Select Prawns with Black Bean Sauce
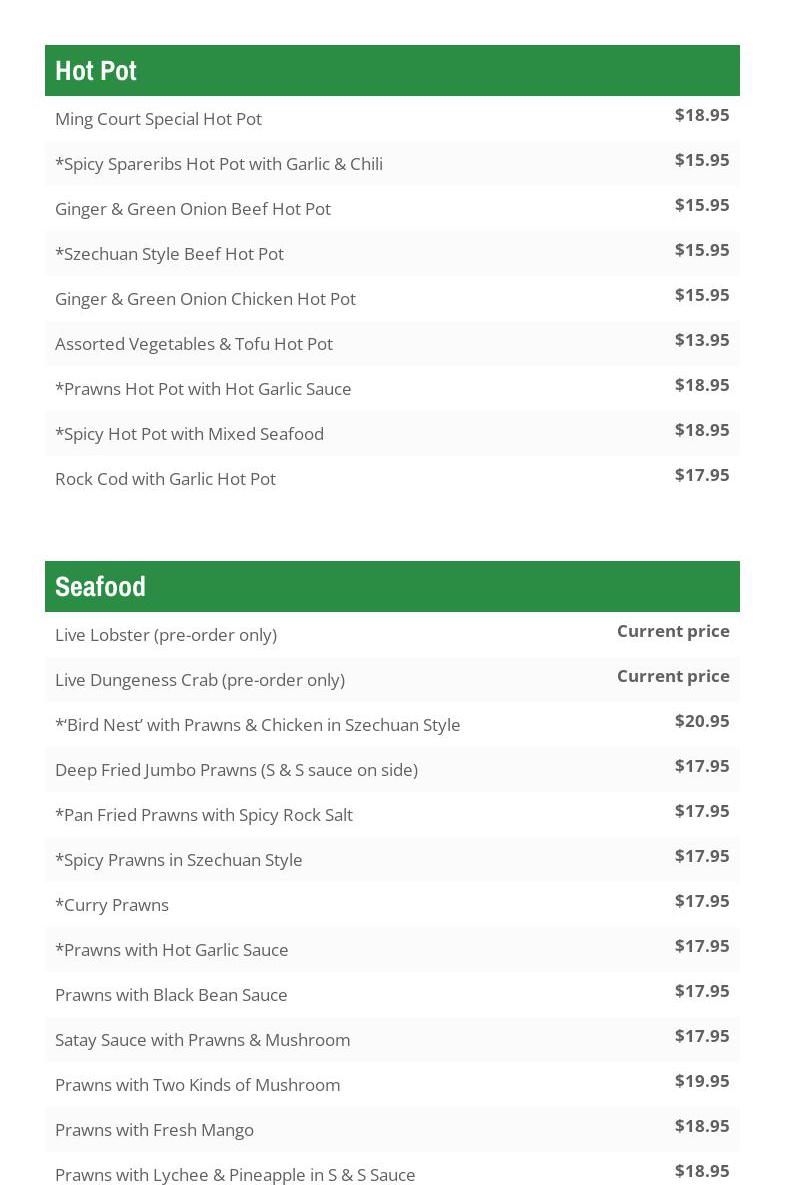The height and width of the screenshot is (1185, 785). point(171,995)
